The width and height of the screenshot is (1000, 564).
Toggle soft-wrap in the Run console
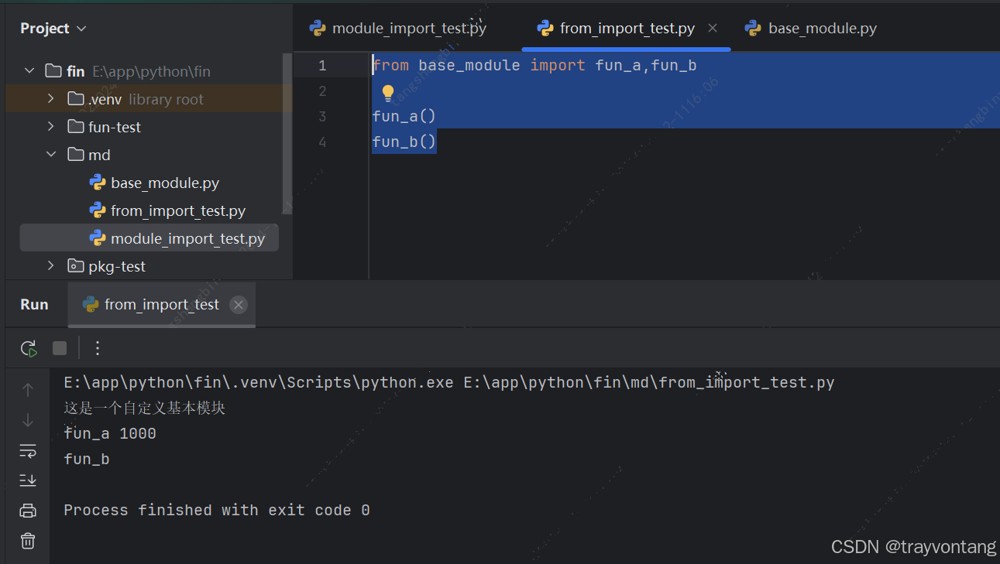[28, 451]
